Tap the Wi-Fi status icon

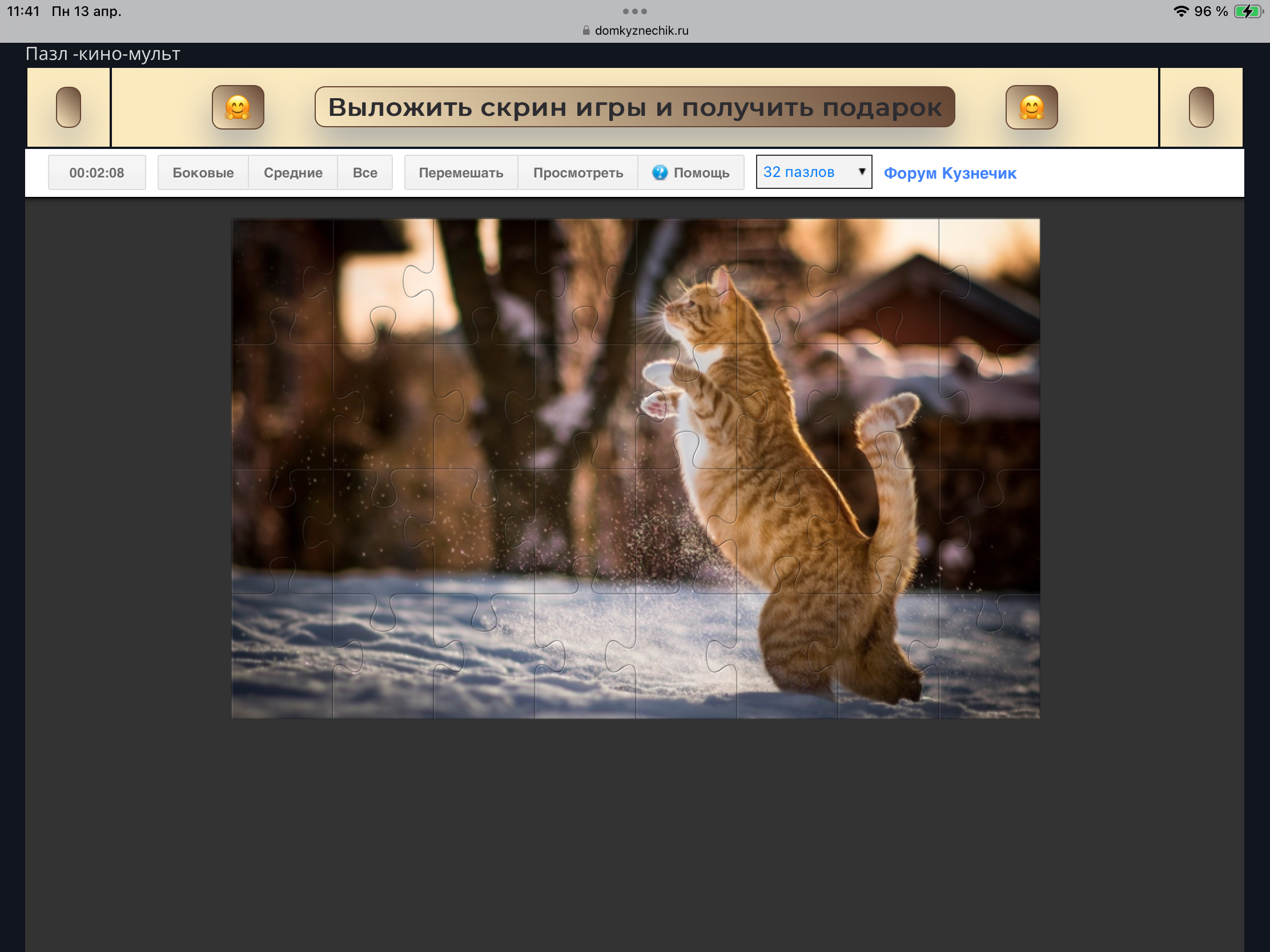1180,11
